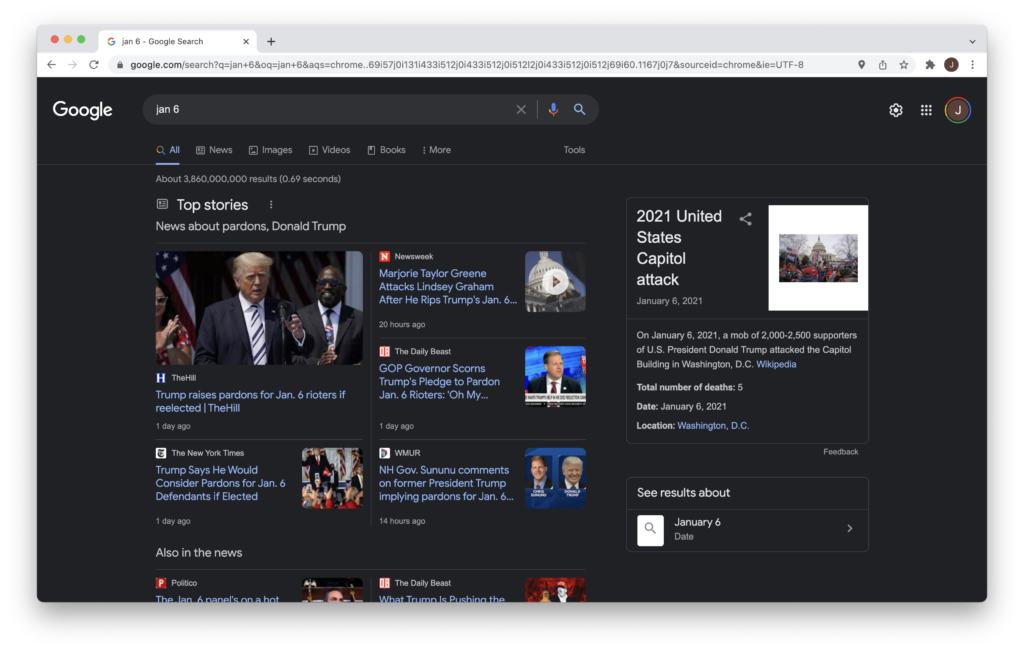Open WMUR Sununu and Trump thumbnail

click(555, 478)
